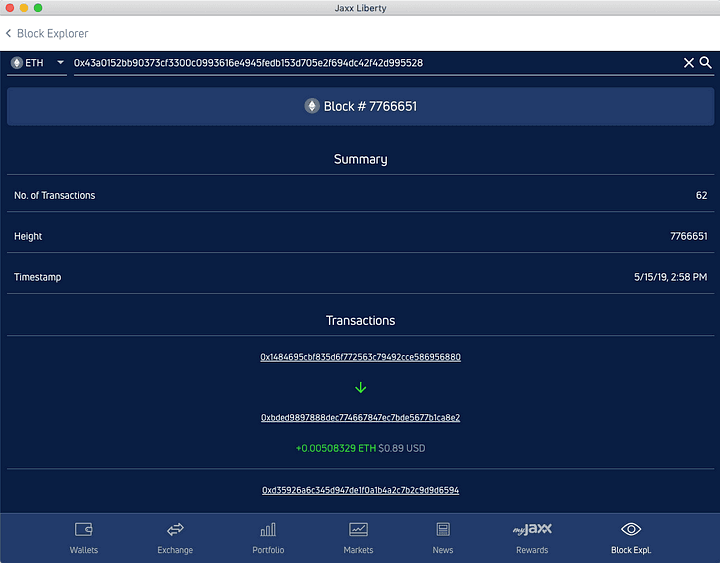Click the green down arrow between addresses
The image size is (720, 563).
pyautogui.click(x=360, y=388)
